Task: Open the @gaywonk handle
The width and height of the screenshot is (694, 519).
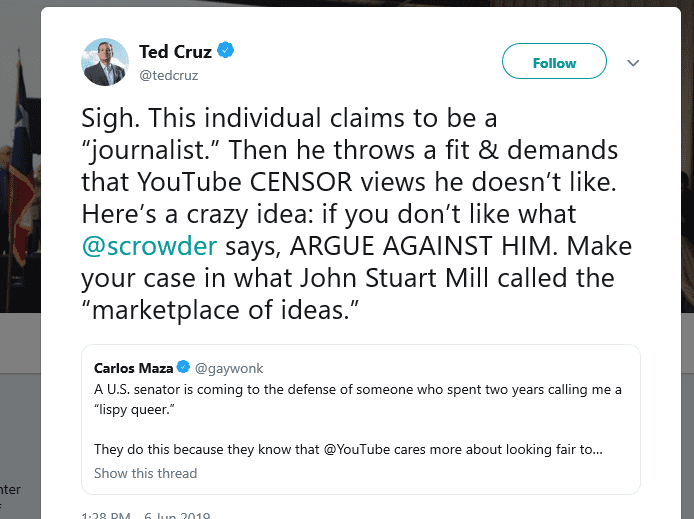Action: 226,367
